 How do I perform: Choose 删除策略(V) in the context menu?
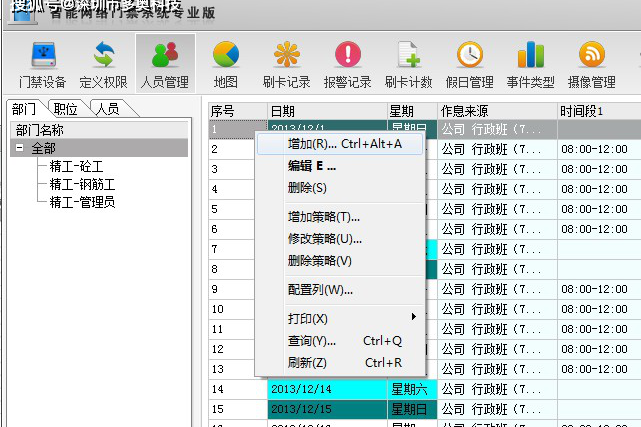340,261
